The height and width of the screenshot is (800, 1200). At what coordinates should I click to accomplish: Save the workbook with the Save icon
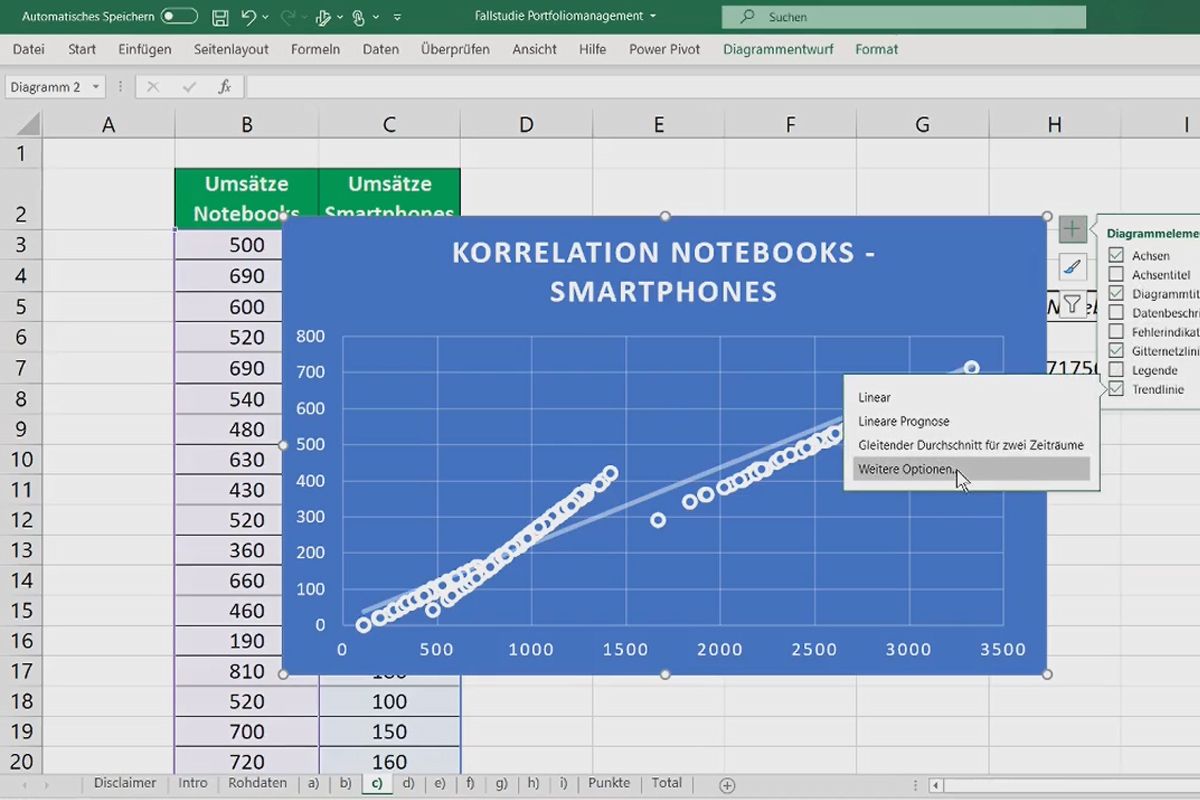pyautogui.click(x=219, y=16)
